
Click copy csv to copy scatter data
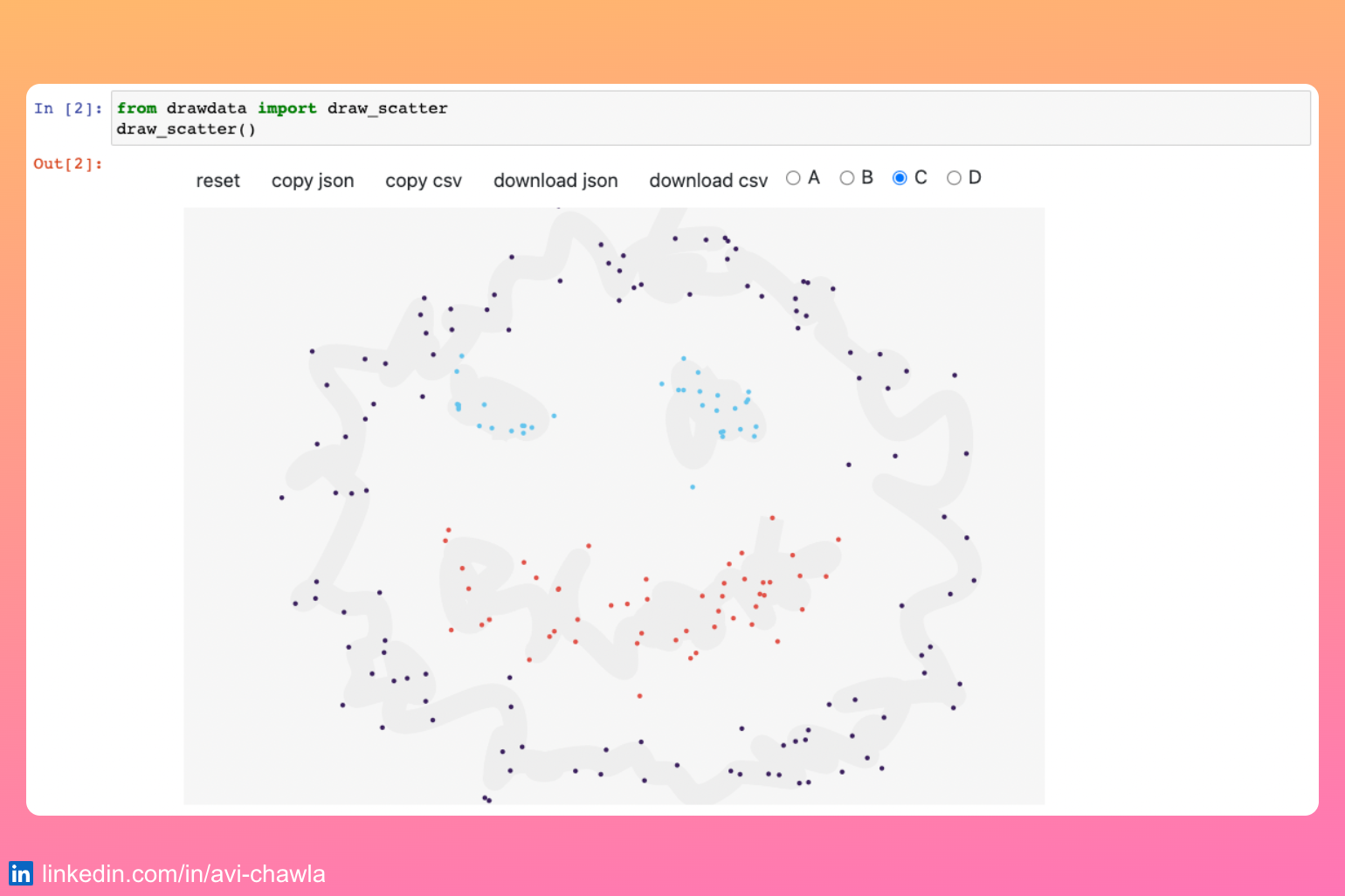[x=424, y=180]
